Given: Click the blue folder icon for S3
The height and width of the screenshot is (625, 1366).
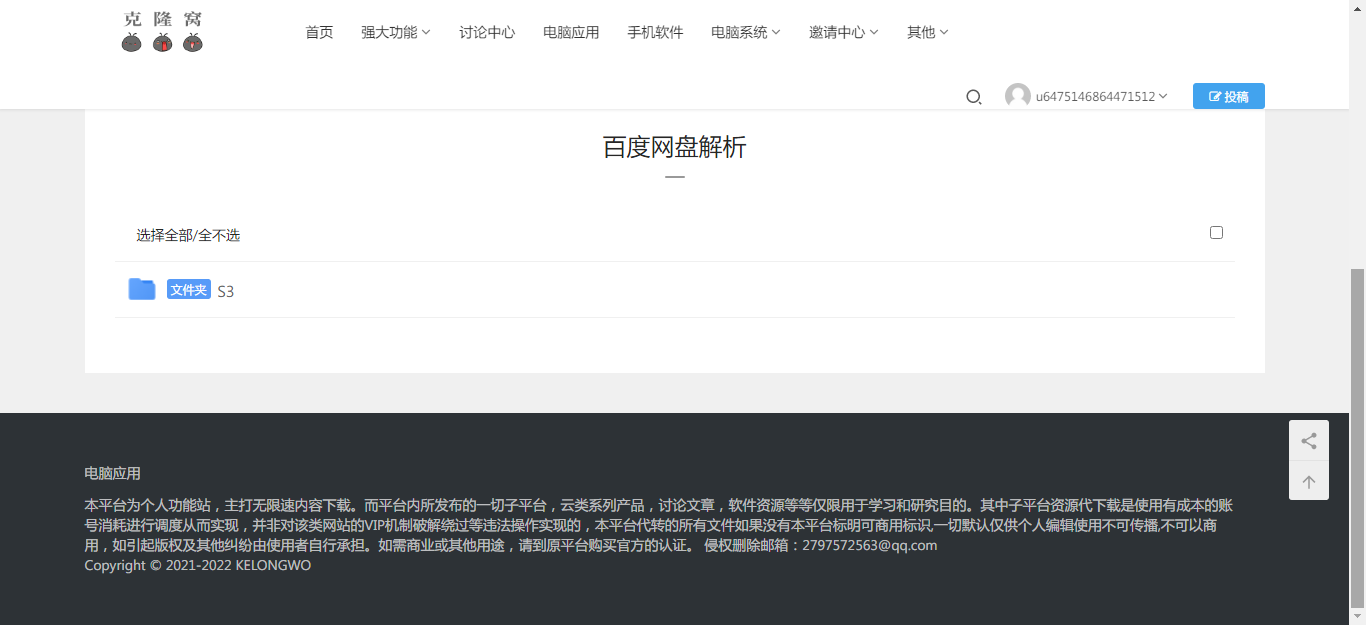Looking at the screenshot, I should (x=142, y=290).
